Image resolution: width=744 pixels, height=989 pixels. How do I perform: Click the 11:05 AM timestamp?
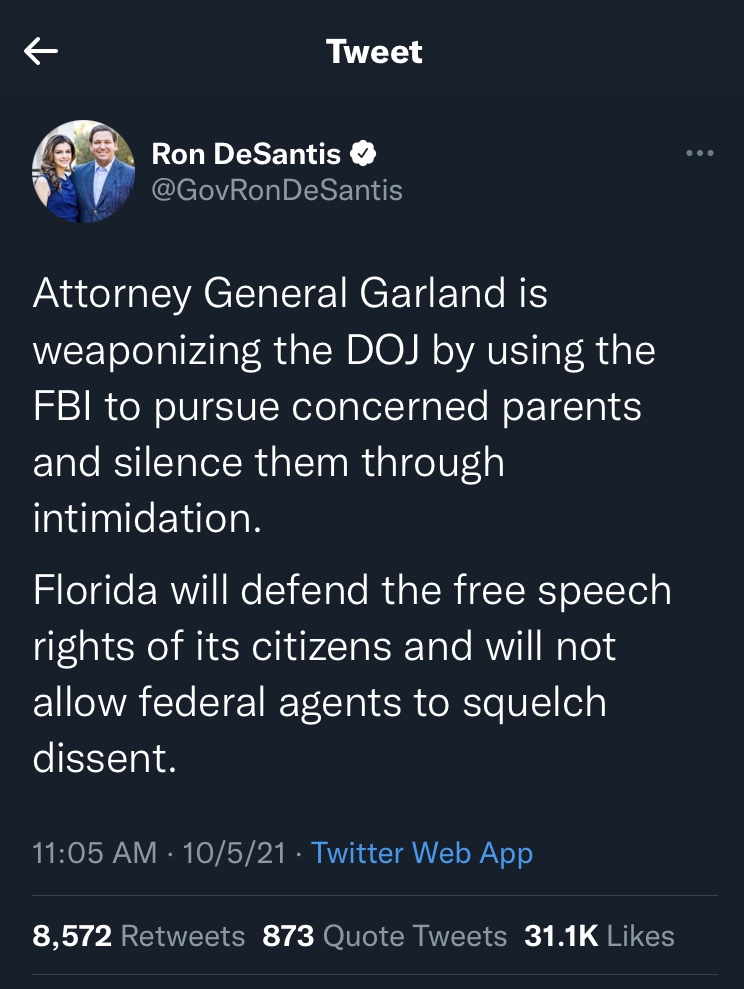pyautogui.click(x=94, y=853)
